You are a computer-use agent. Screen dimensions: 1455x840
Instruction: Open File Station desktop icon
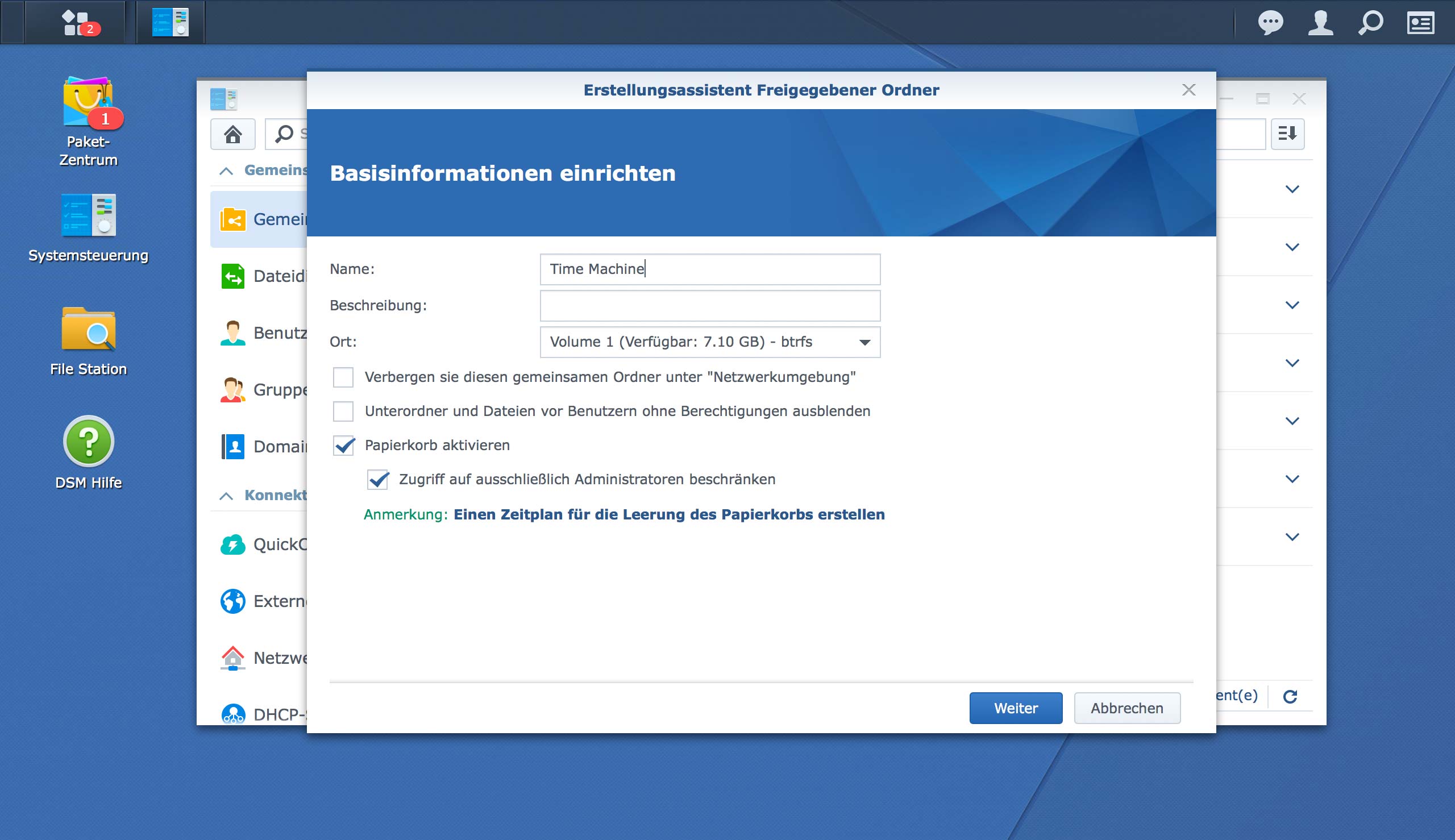click(x=88, y=342)
